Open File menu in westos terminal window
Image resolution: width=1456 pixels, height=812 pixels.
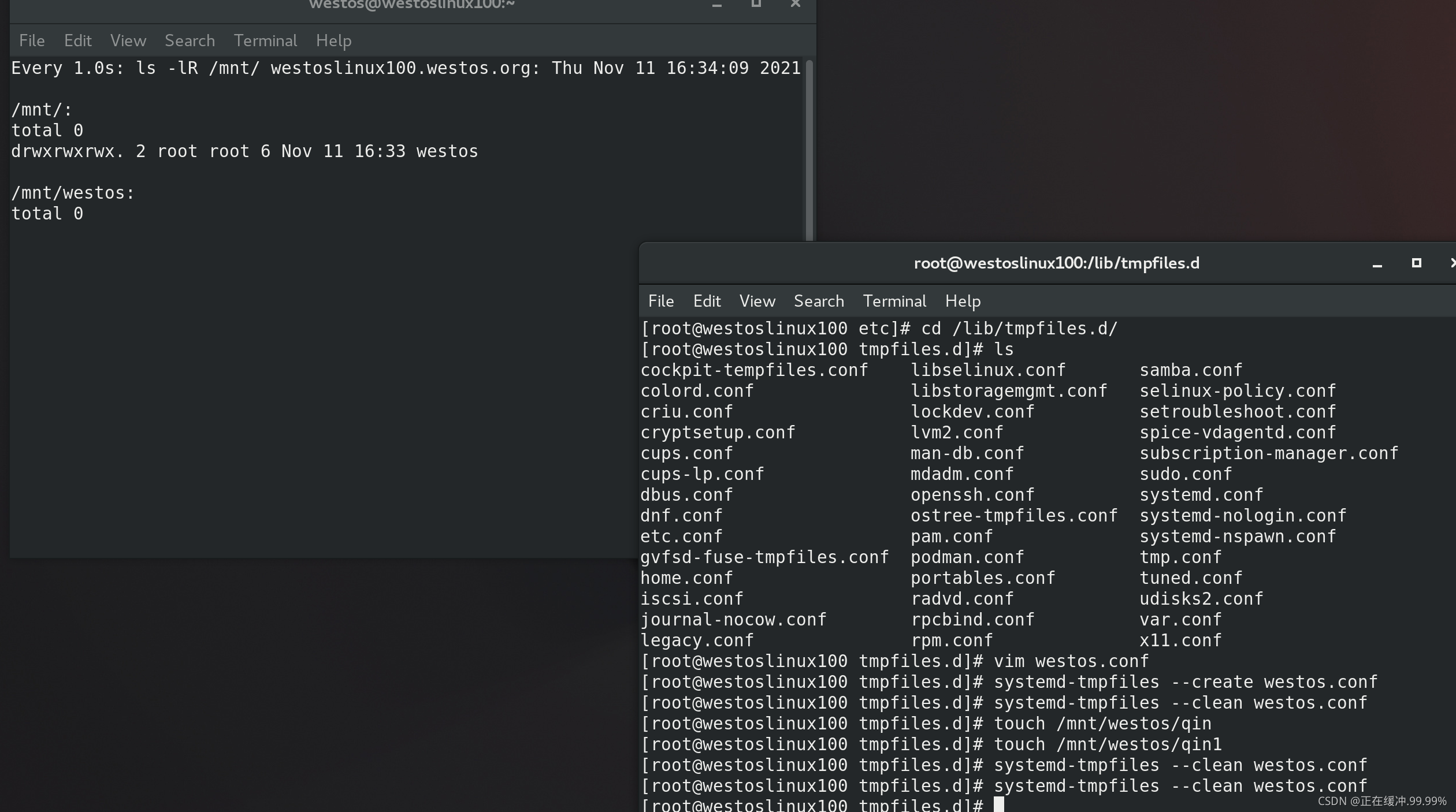click(32, 40)
